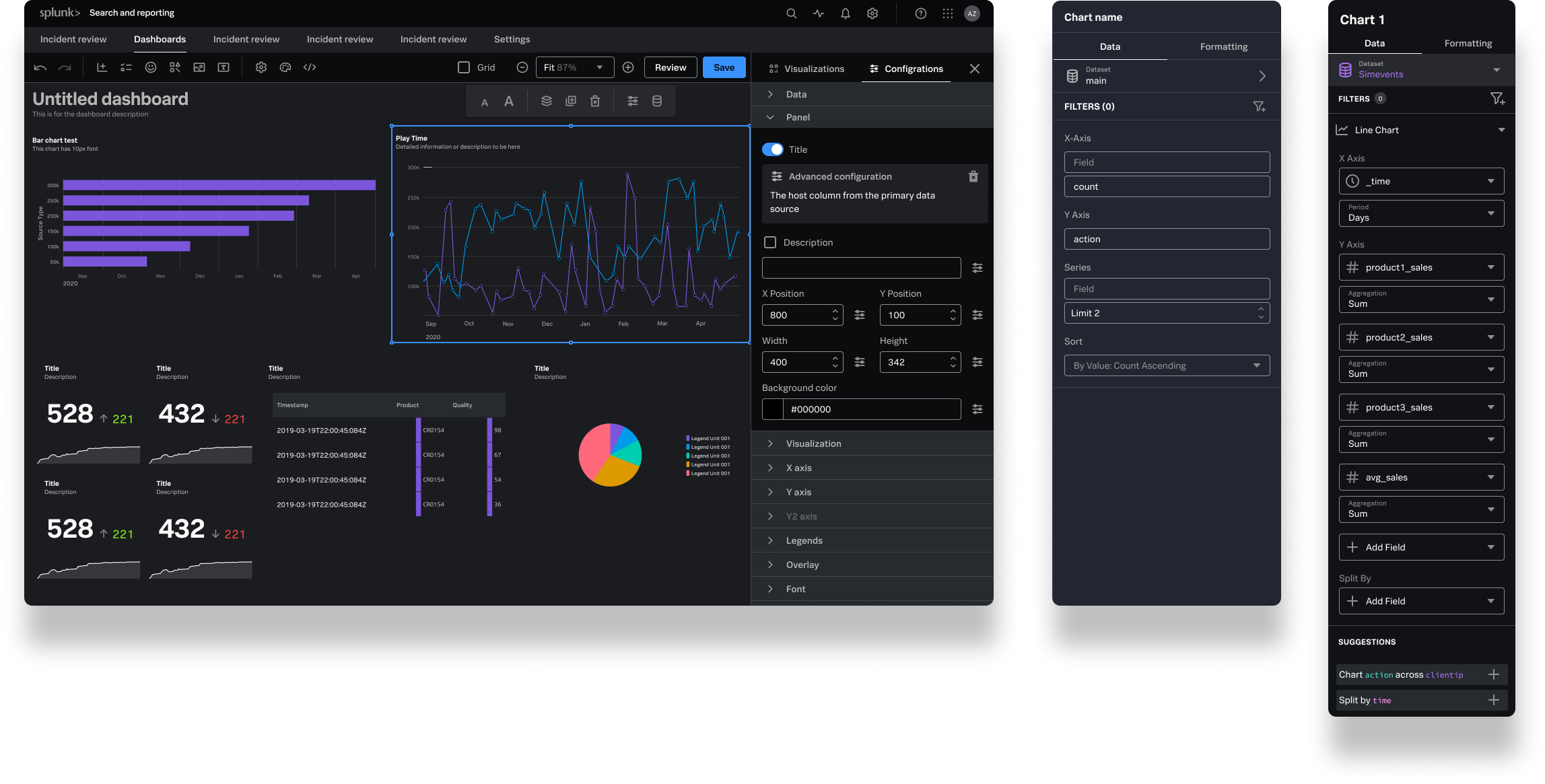The height and width of the screenshot is (784, 1545).
Task: Click the add chart icon in toolbar
Action: (x=102, y=67)
